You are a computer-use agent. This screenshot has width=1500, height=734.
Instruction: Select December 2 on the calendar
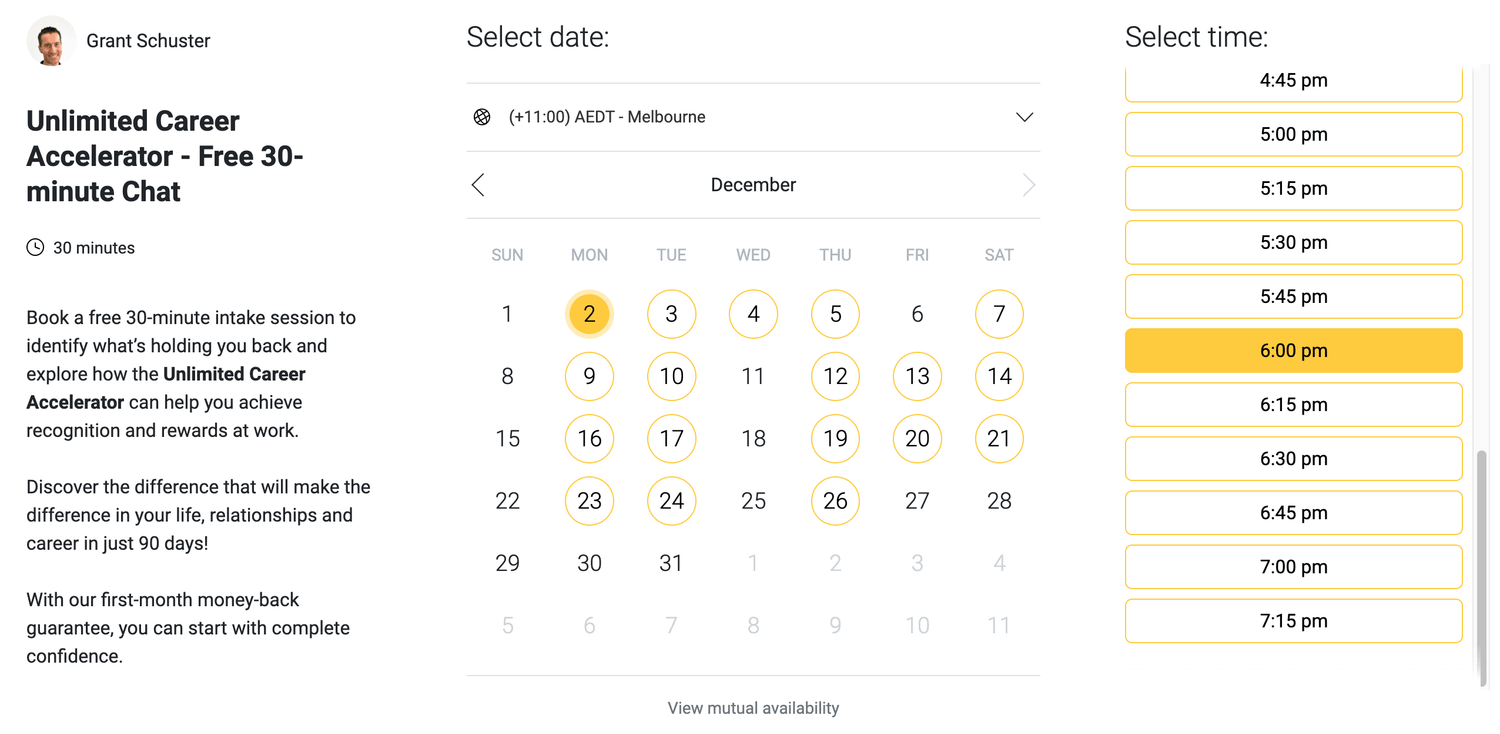pyautogui.click(x=589, y=313)
